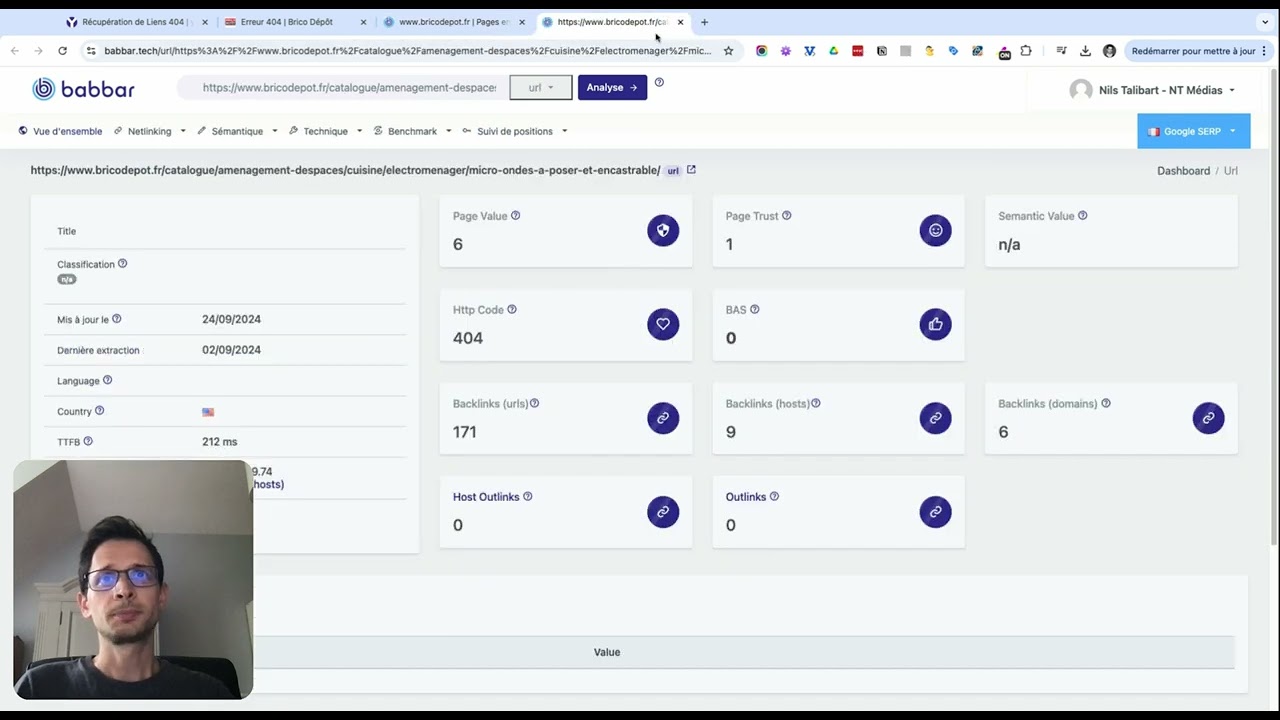
Task: Click help icon beside Page Trust
Action: tap(787, 216)
